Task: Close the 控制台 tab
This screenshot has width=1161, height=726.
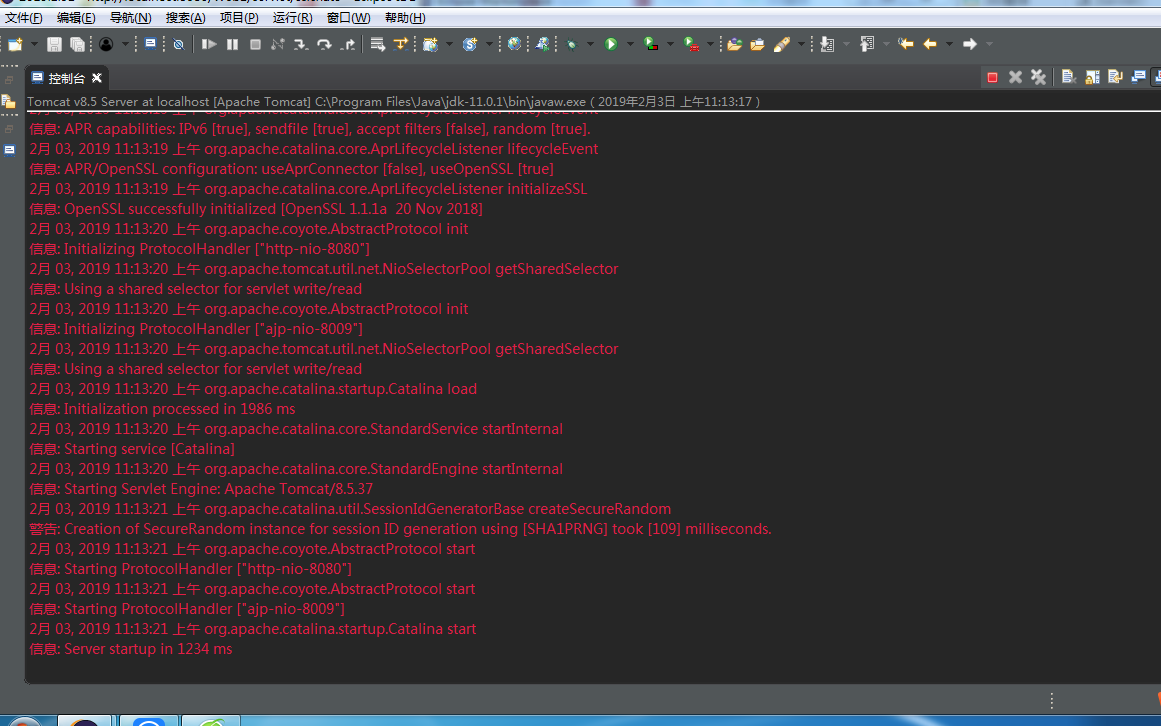Action: (x=97, y=78)
